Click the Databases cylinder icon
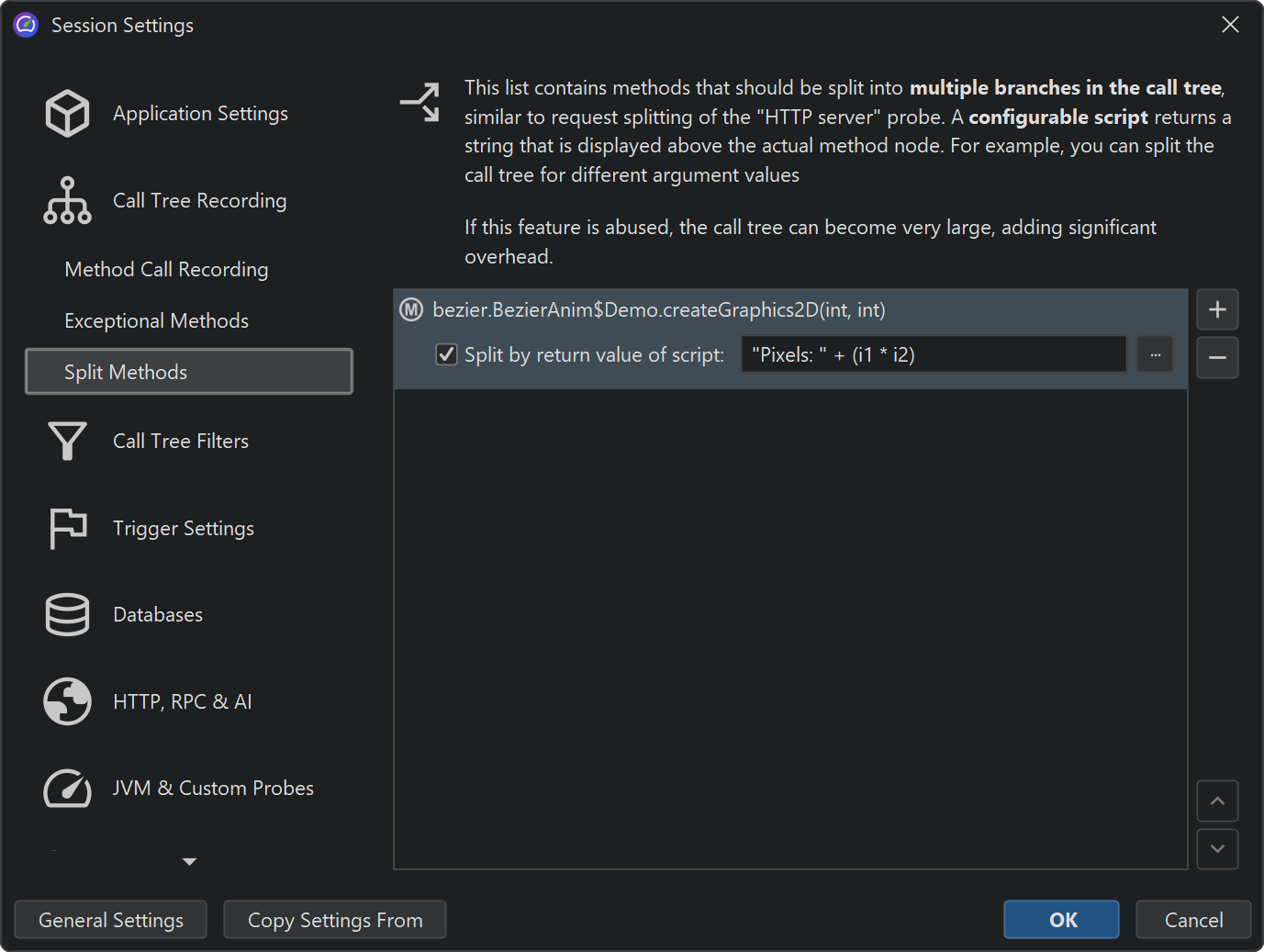The width and height of the screenshot is (1264, 952). [x=67, y=614]
